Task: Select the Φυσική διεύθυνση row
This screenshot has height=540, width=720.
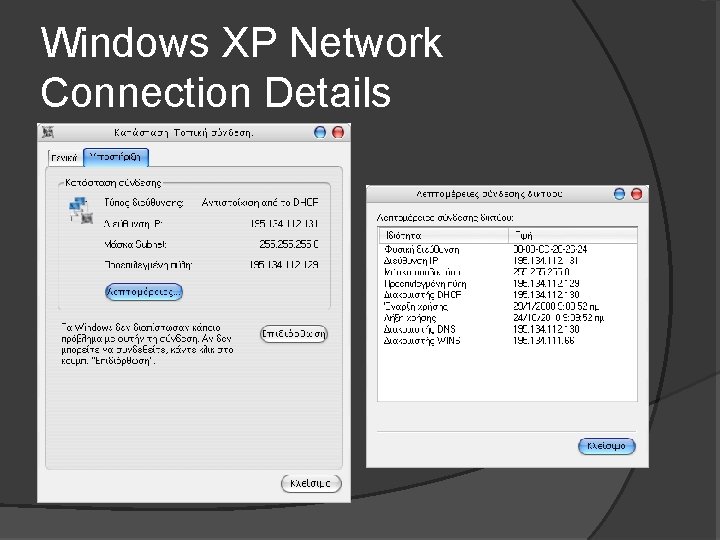Action: coord(507,249)
